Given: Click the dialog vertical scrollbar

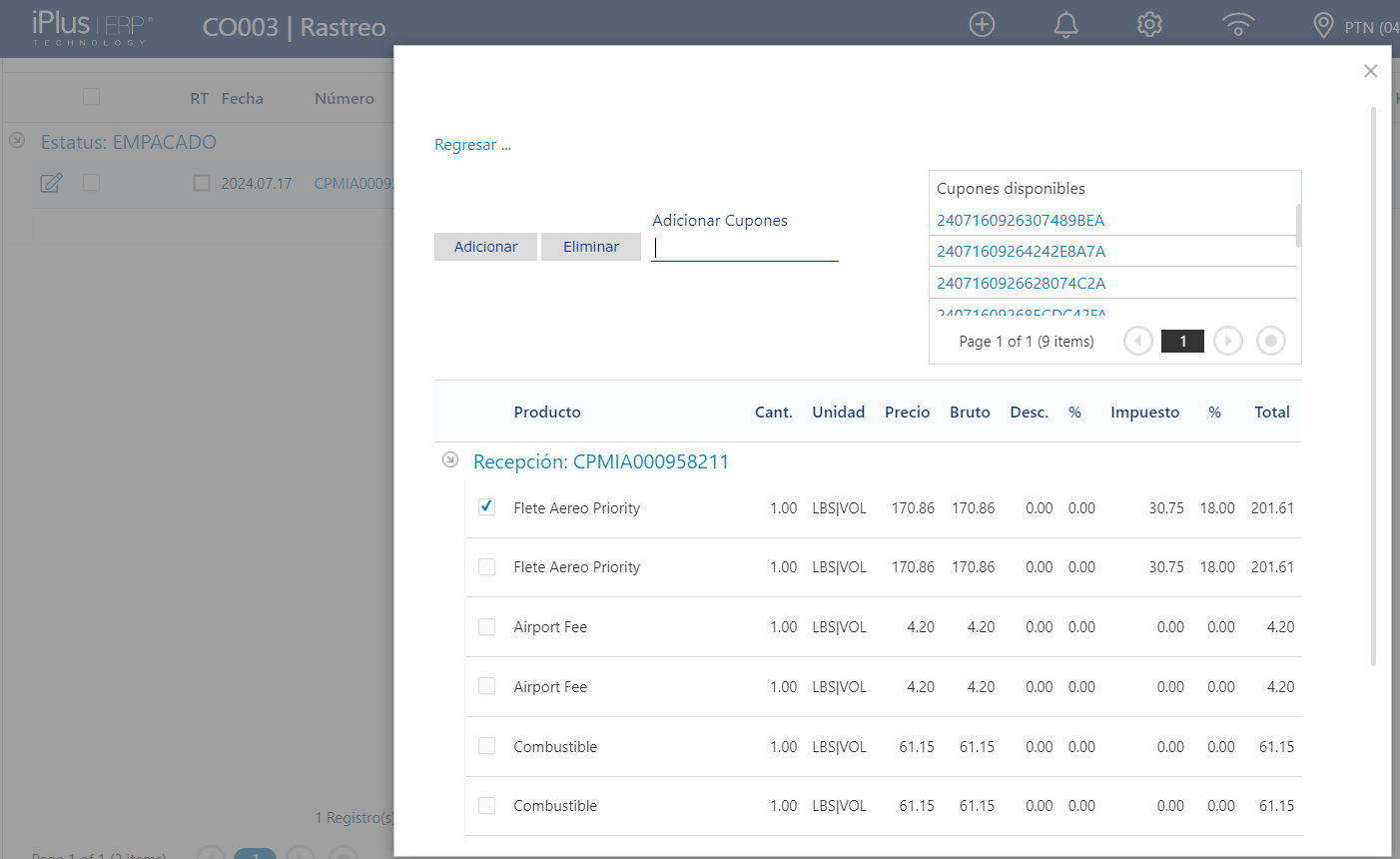Looking at the screenshot, I should tap(1373, 385).
